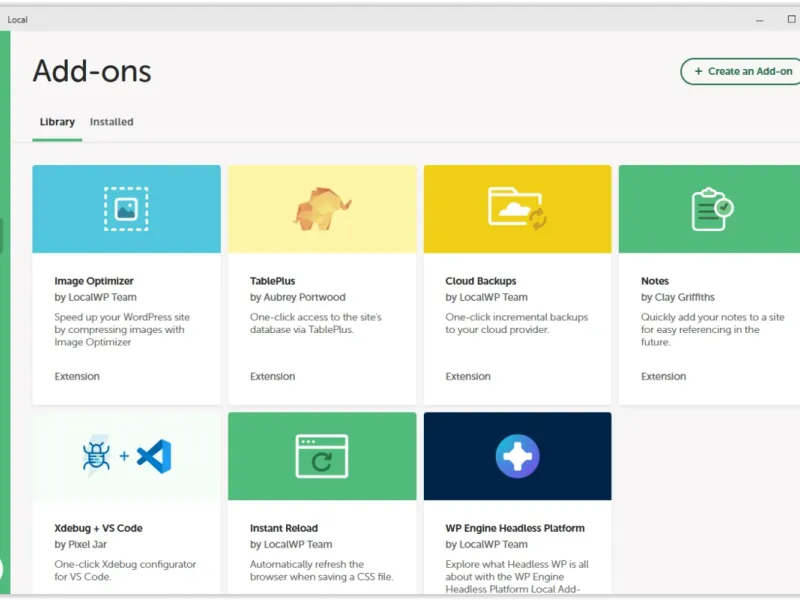The image size is (800, 600).
Task: Click the Image Optimizer dashed-frame icon
Action: [126, 209]
